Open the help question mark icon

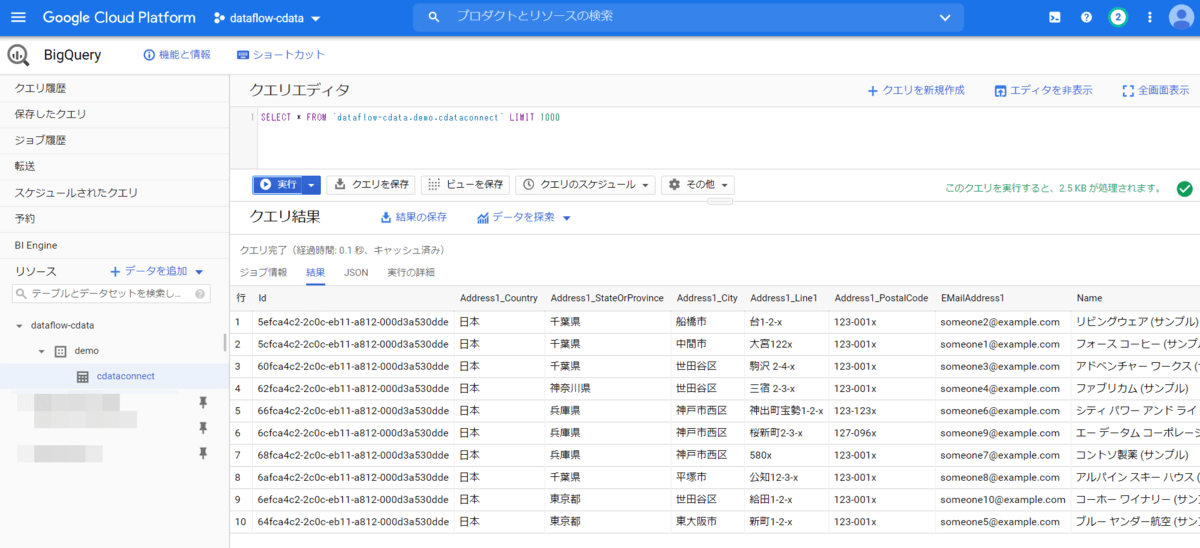[1087, 18]
